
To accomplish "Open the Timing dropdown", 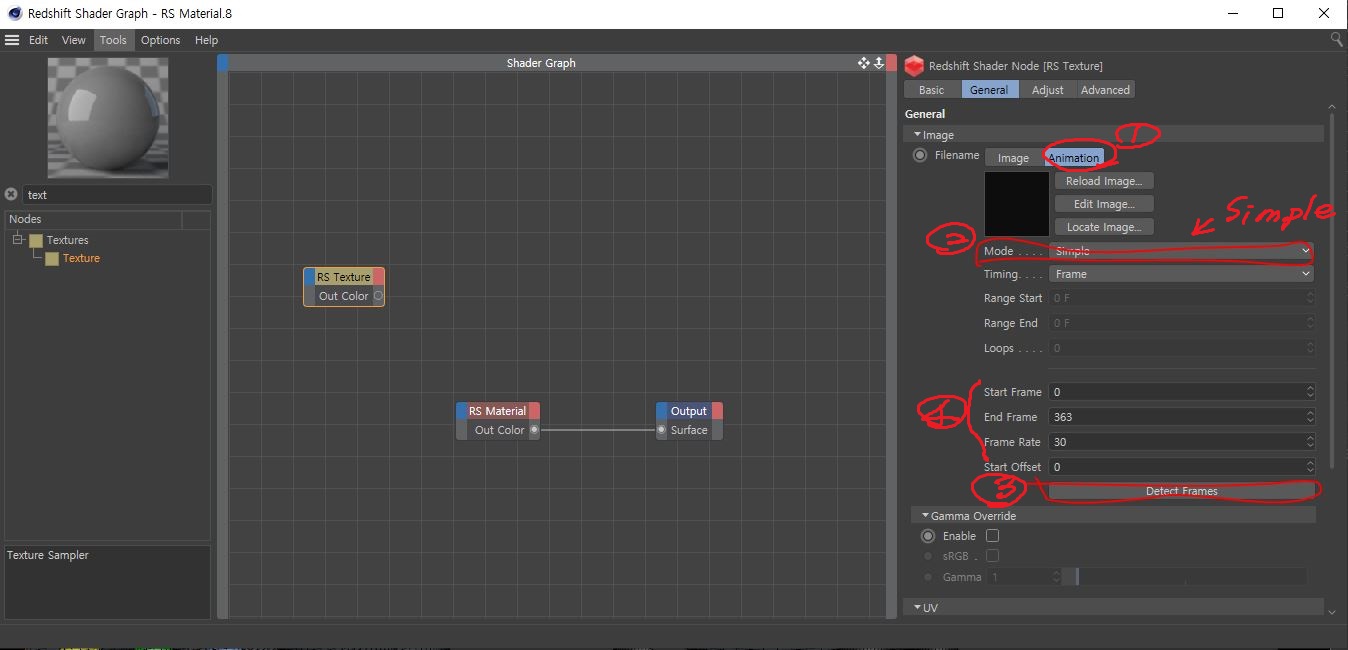I will pyautogui.click(x=1181, y=274).
